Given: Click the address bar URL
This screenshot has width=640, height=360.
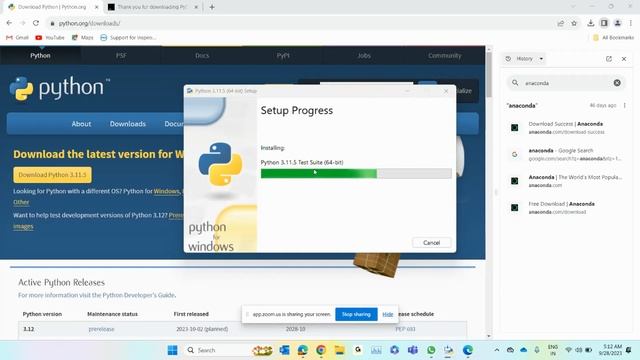Looking at the screenshot, I should pyautogui.click(x=89, y=23).
